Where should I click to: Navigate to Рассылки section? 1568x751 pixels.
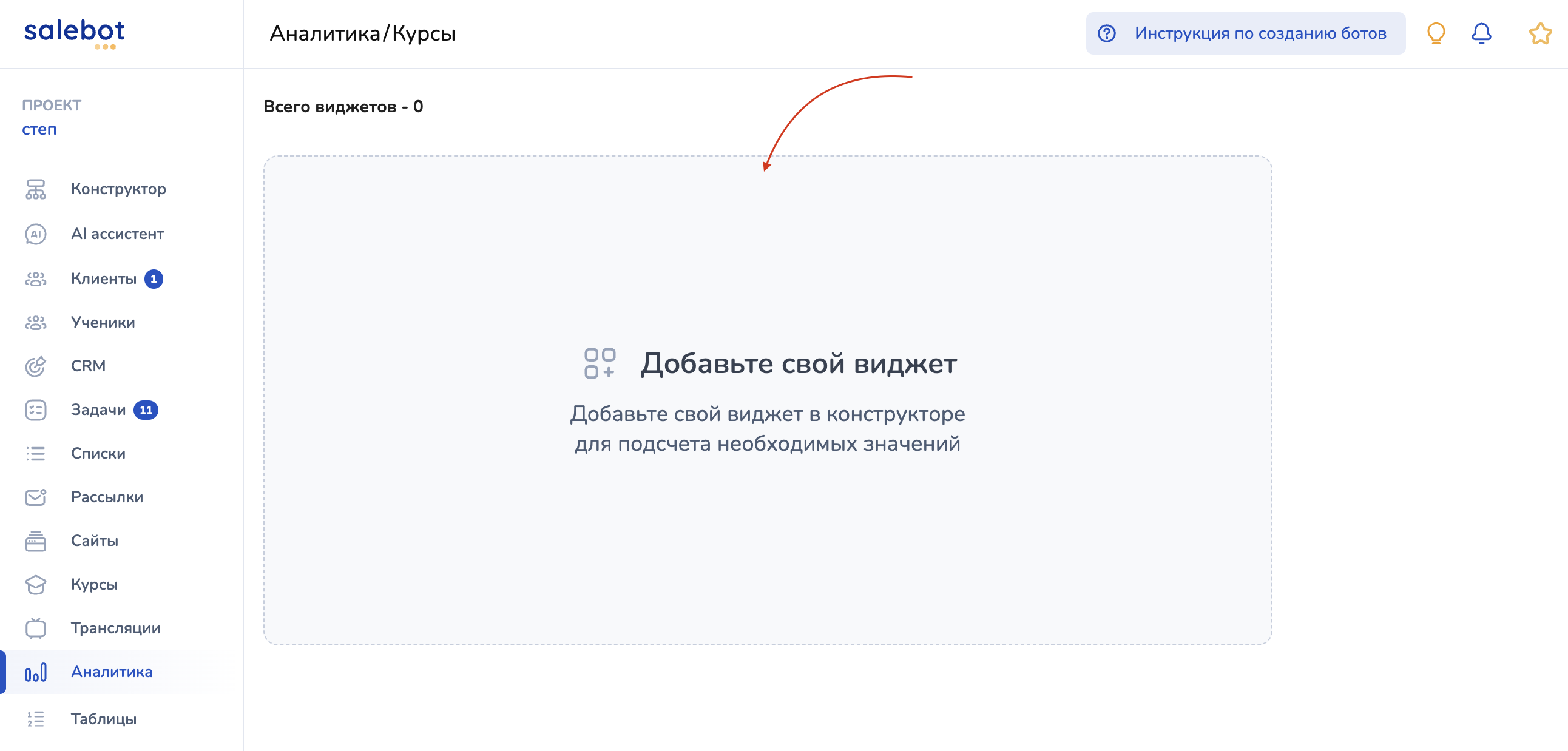pyautogui.click(x=107, y=497)
